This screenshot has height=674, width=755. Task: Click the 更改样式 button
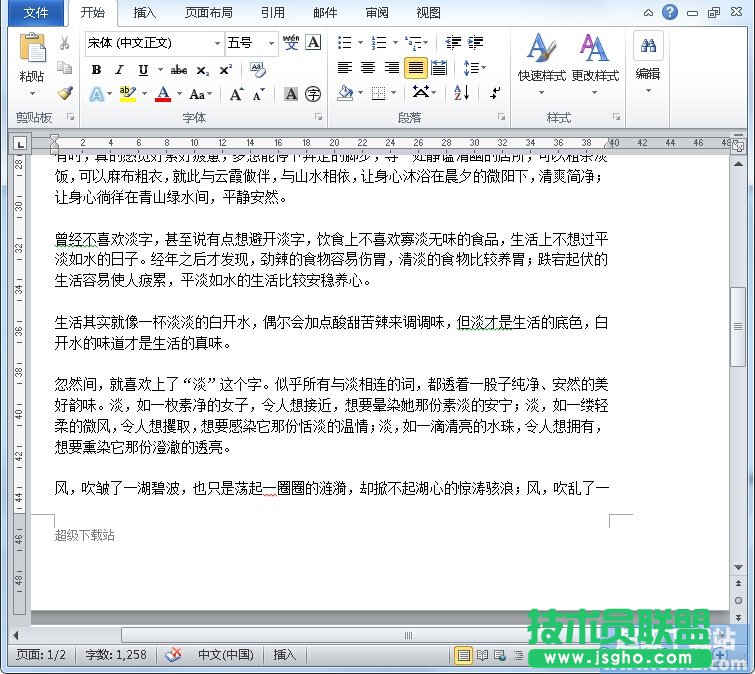pyautogui.click(x=595, y=58)
